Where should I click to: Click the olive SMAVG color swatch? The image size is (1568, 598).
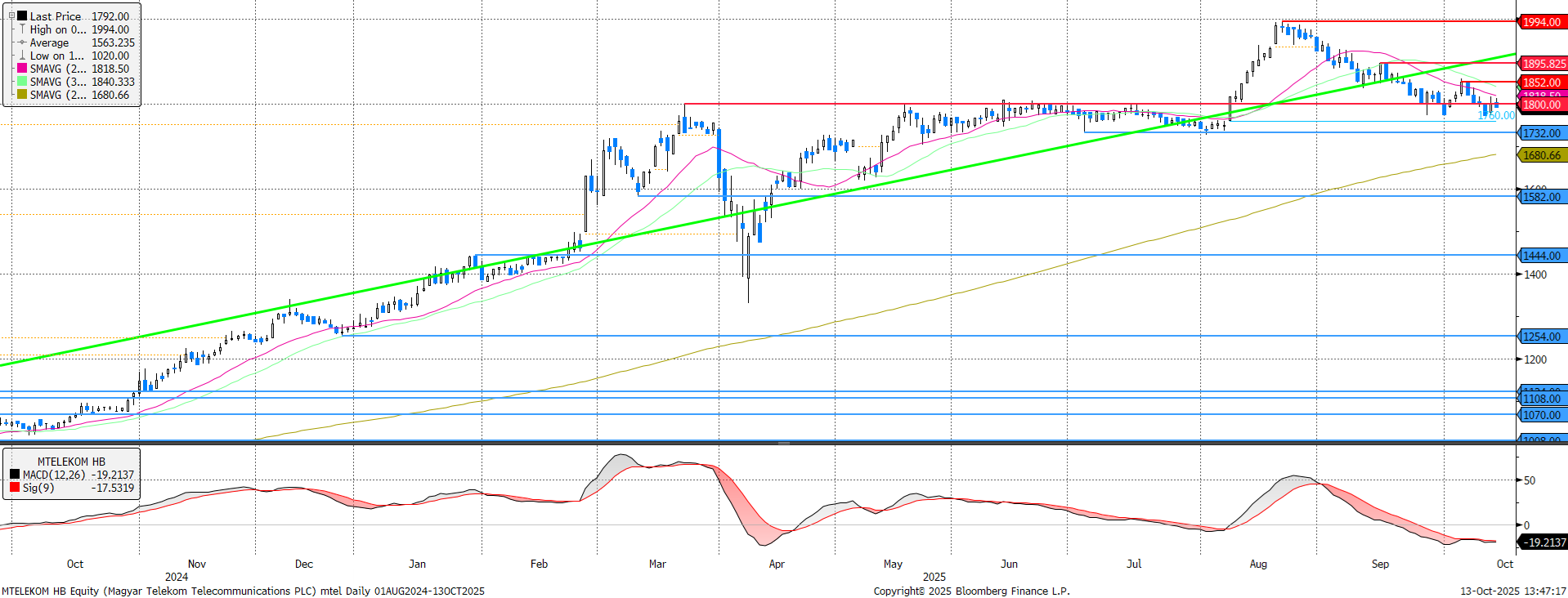point(22,95)
